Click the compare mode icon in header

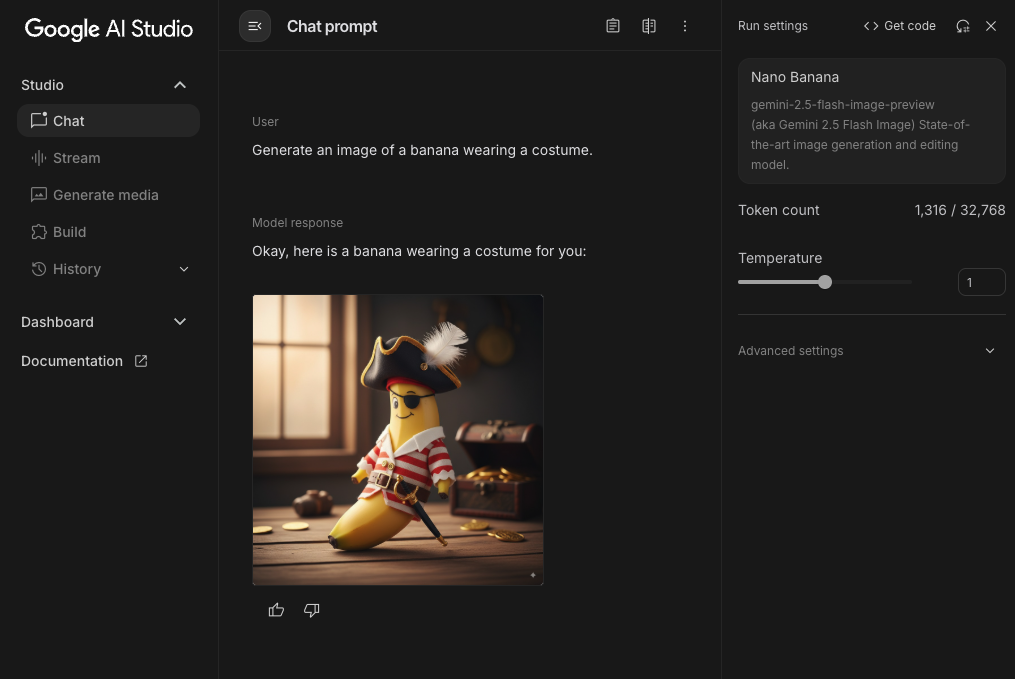[649, 26]
